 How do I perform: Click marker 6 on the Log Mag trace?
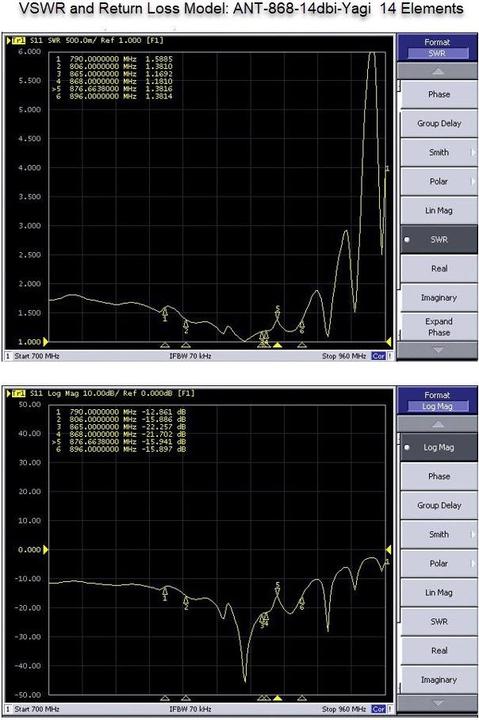point(302,603)
